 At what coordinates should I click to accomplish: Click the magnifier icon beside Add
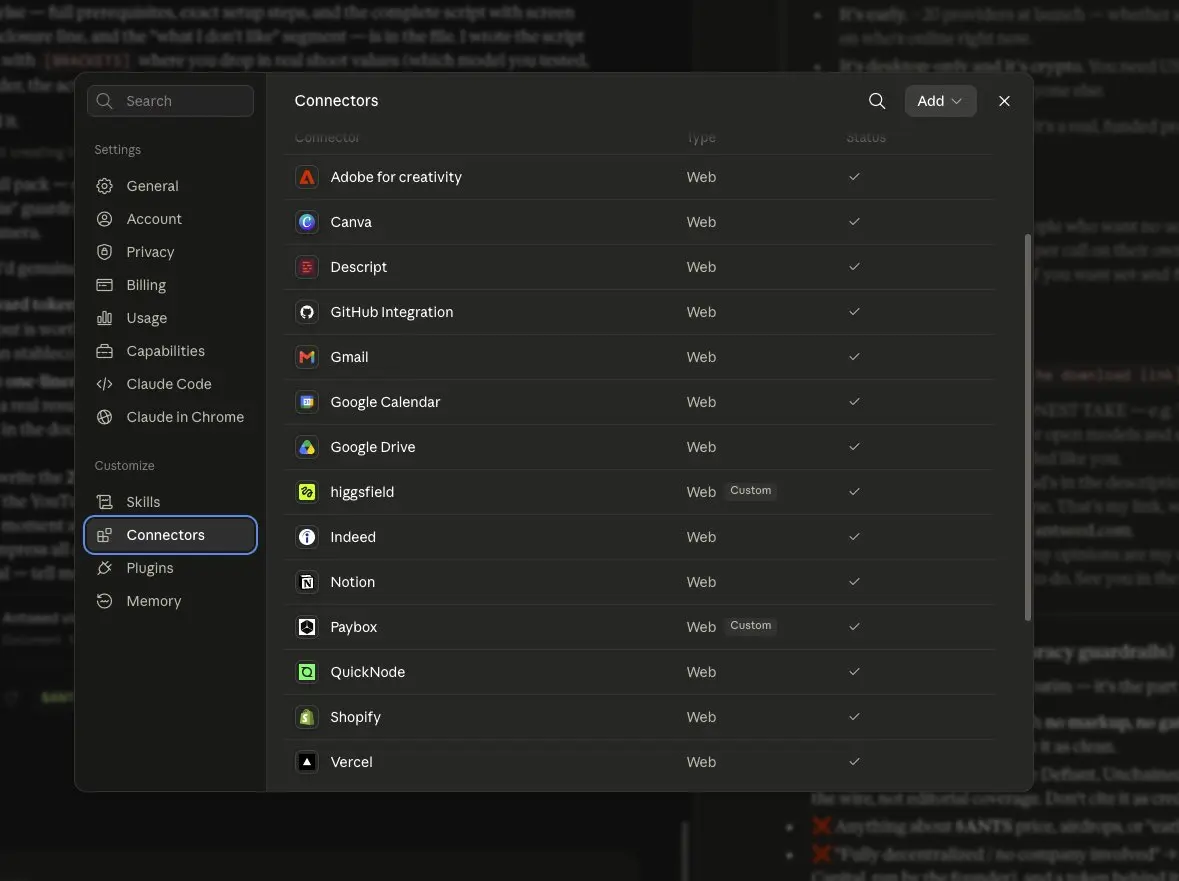click(x=877, y=101)
